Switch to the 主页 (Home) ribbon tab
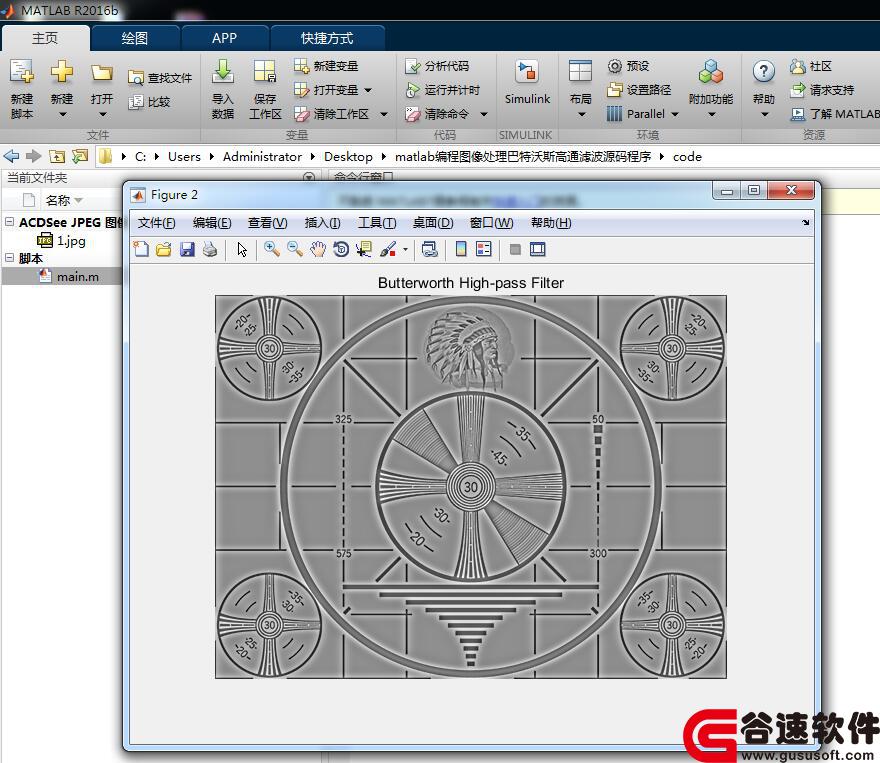 coord(45,38)
